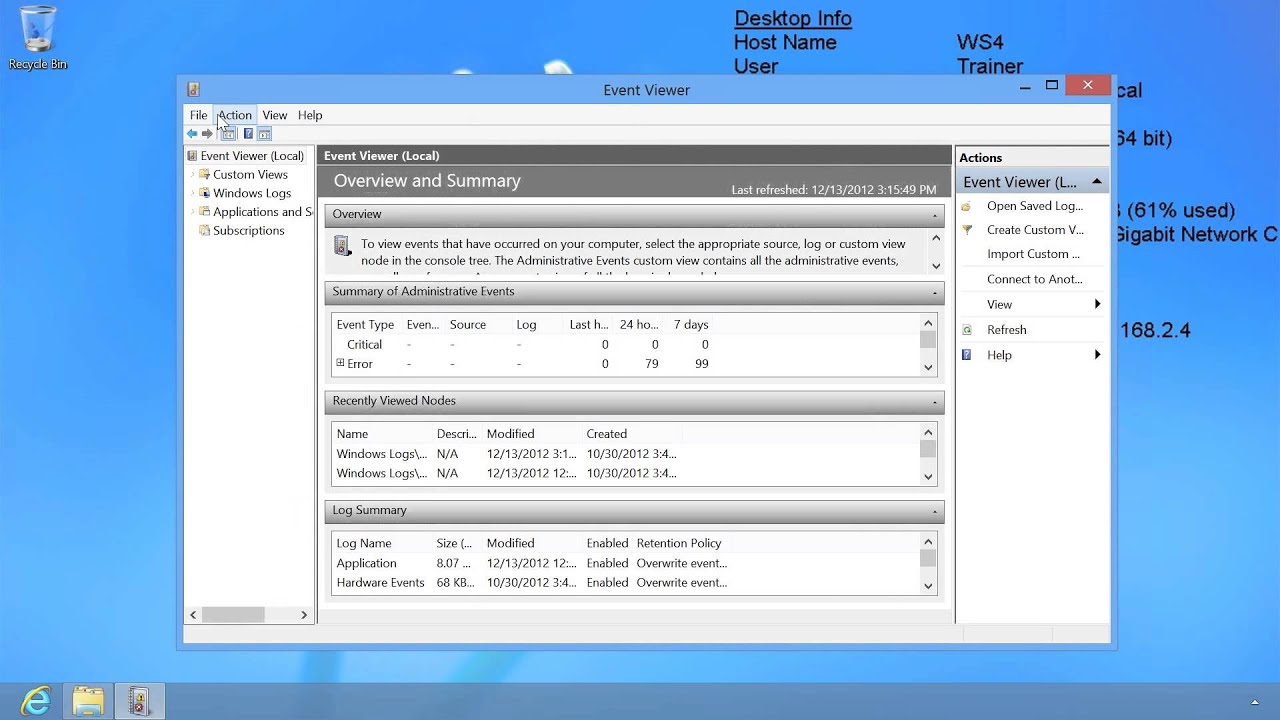
Task: Show hidden tray icons arrow
Action: pyautogui.click(x=1254, y=702)
